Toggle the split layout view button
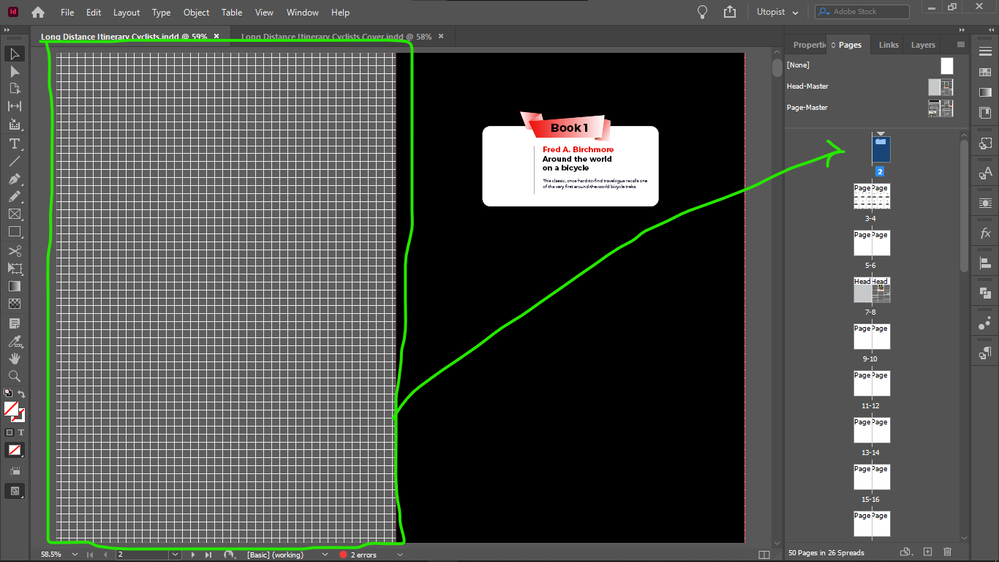999x562 pixels. 764,555
